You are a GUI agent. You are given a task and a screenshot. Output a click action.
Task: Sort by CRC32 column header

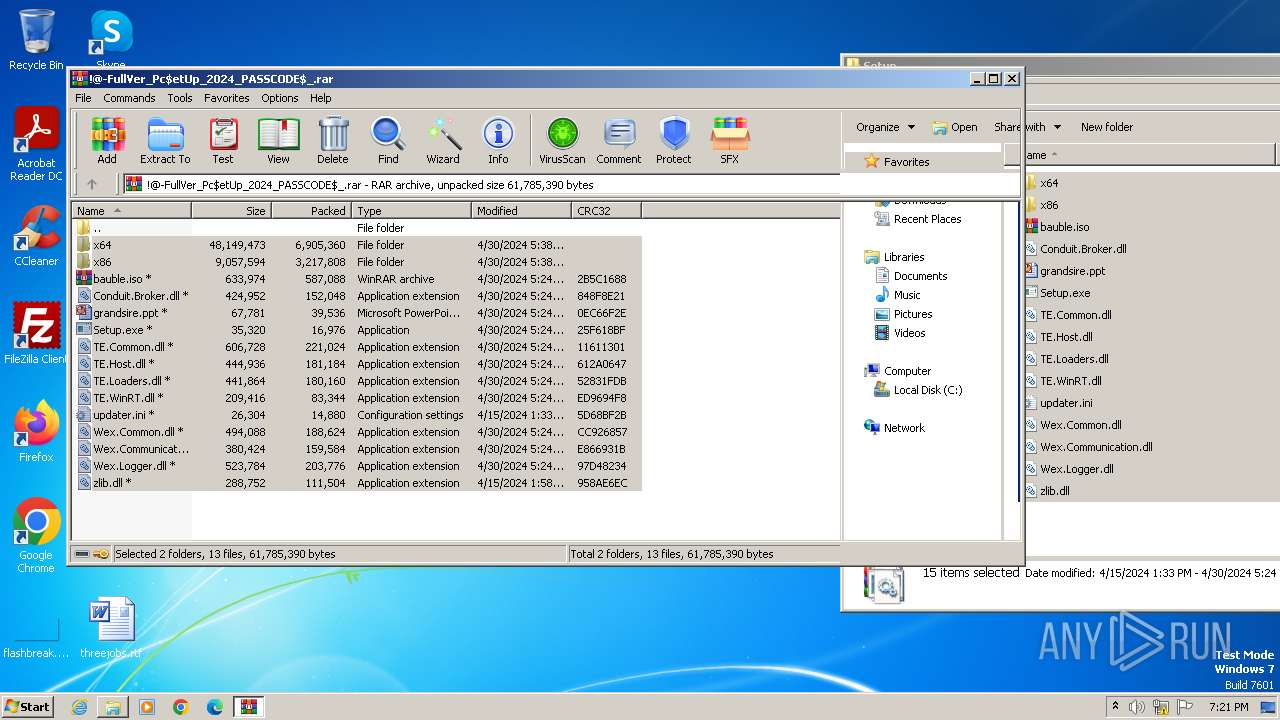[x=606, y=211]
